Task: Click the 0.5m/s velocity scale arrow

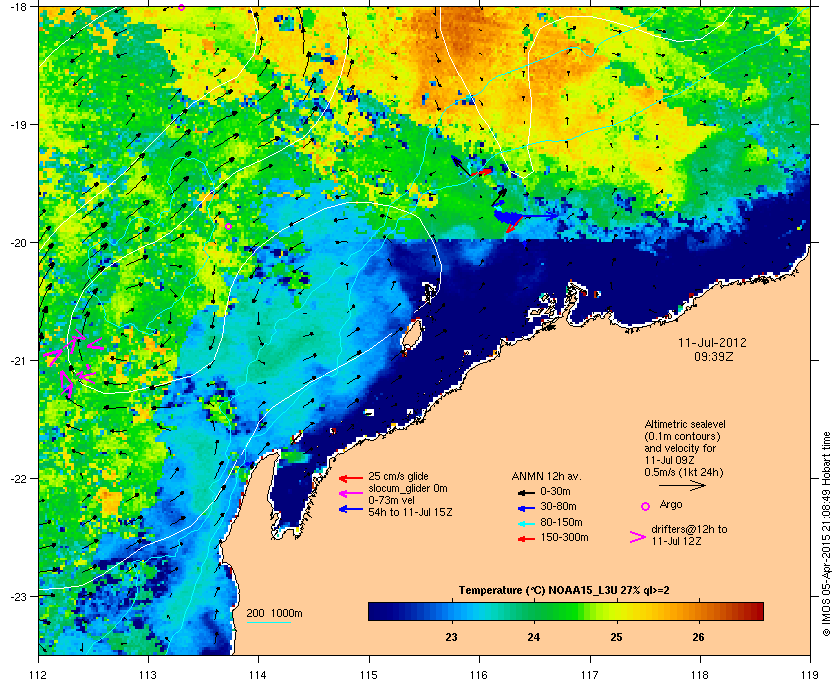Action: (682, 485)
